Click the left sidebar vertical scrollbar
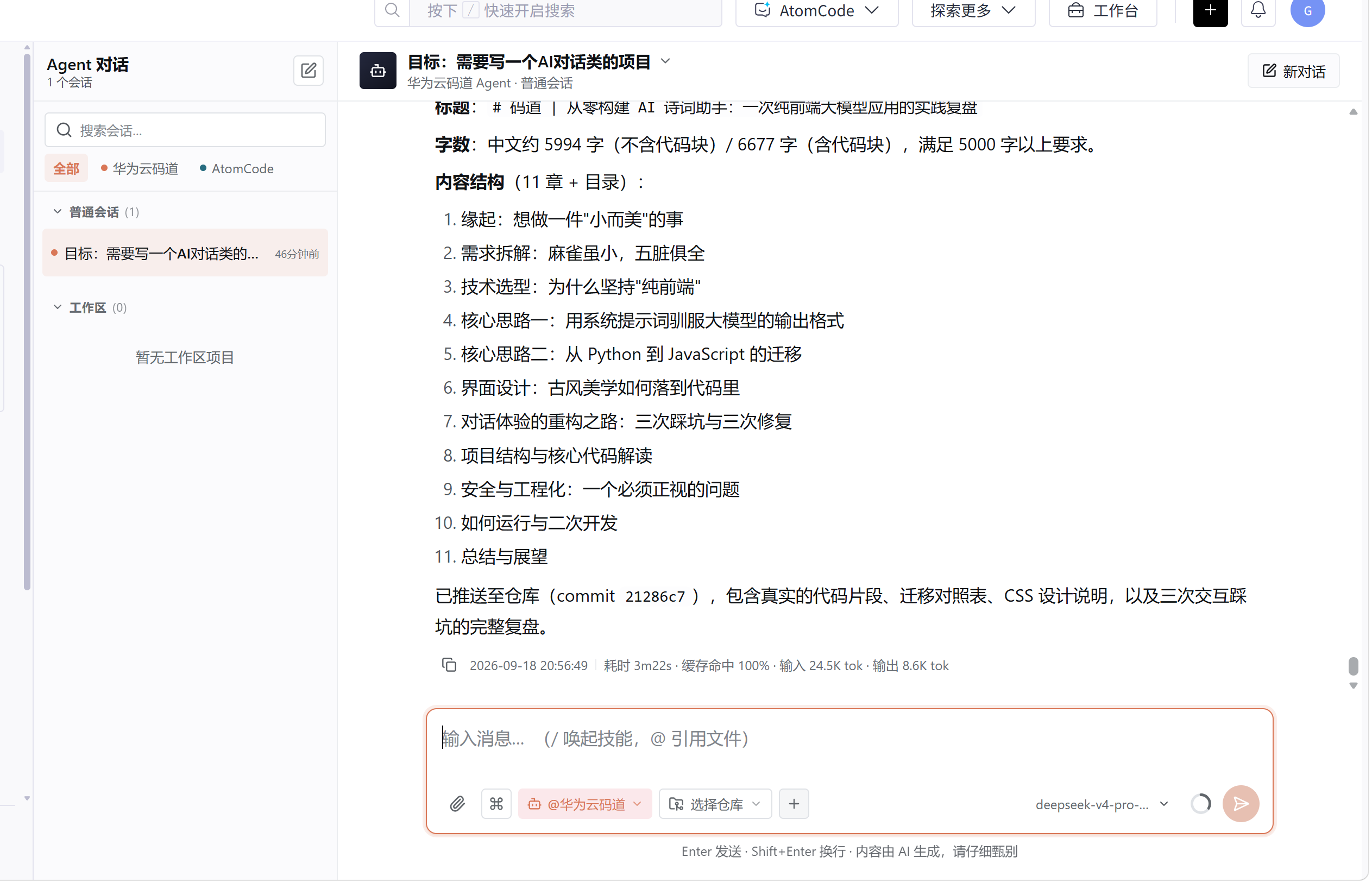 (x=27, y=321)
